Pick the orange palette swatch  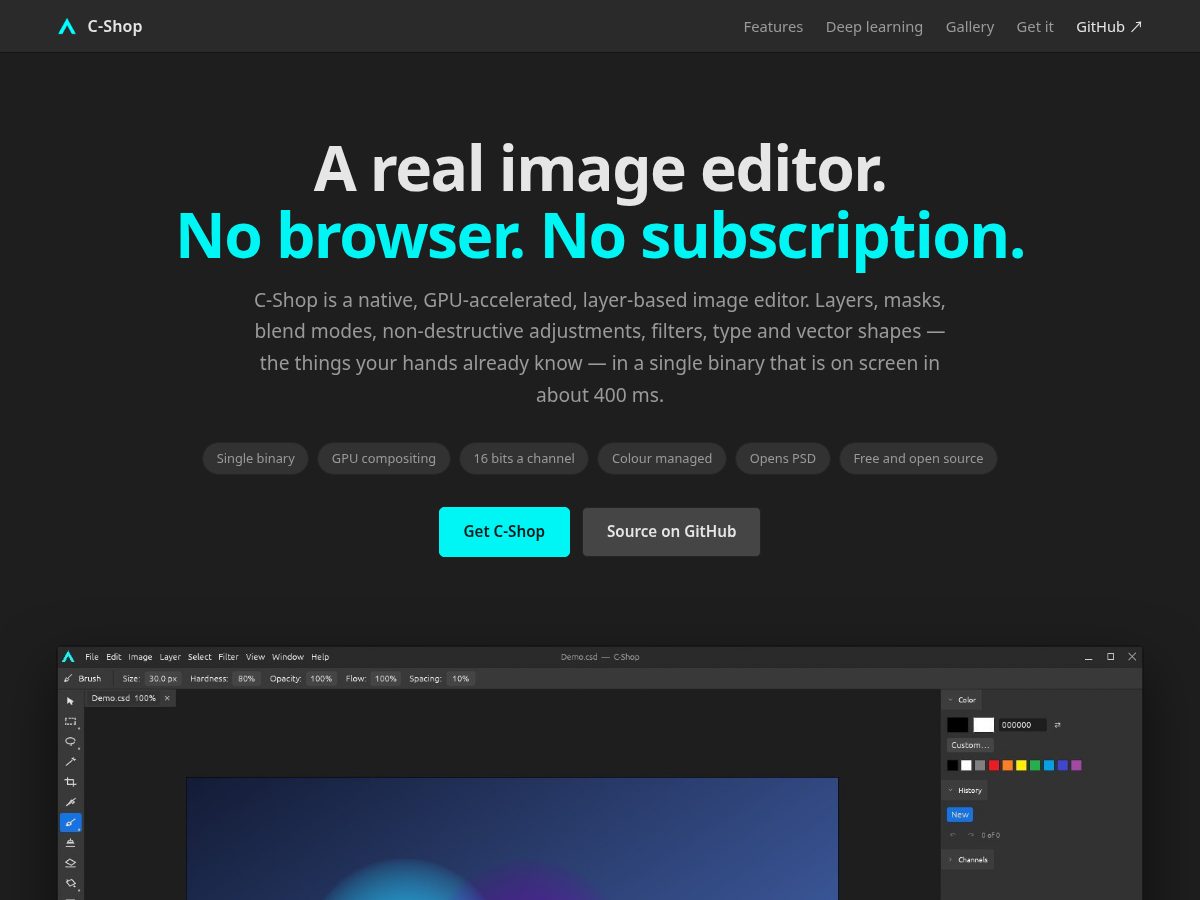1007,765
